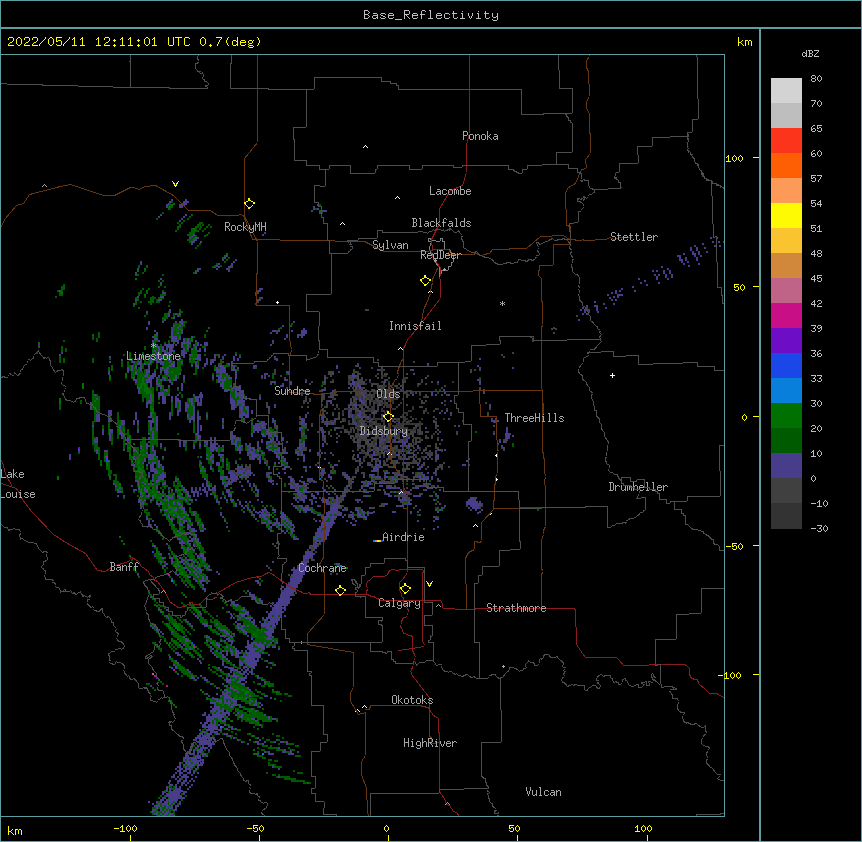Click the RedDeer city label
Screen dimensions: 862x842
pyautogui.click(x=440, y=255)
